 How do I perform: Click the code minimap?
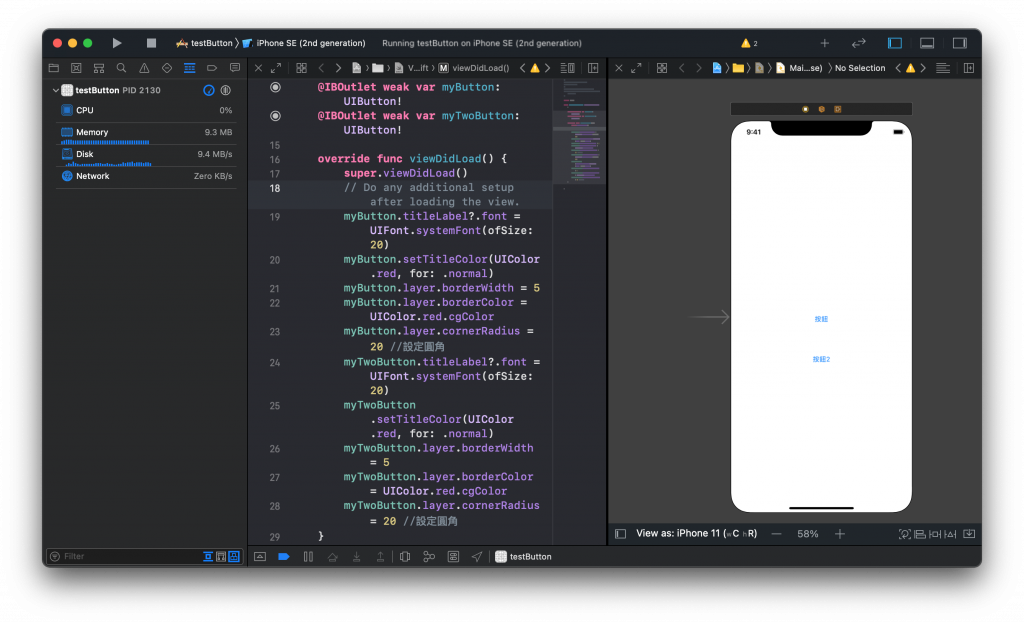pos(579,131)
